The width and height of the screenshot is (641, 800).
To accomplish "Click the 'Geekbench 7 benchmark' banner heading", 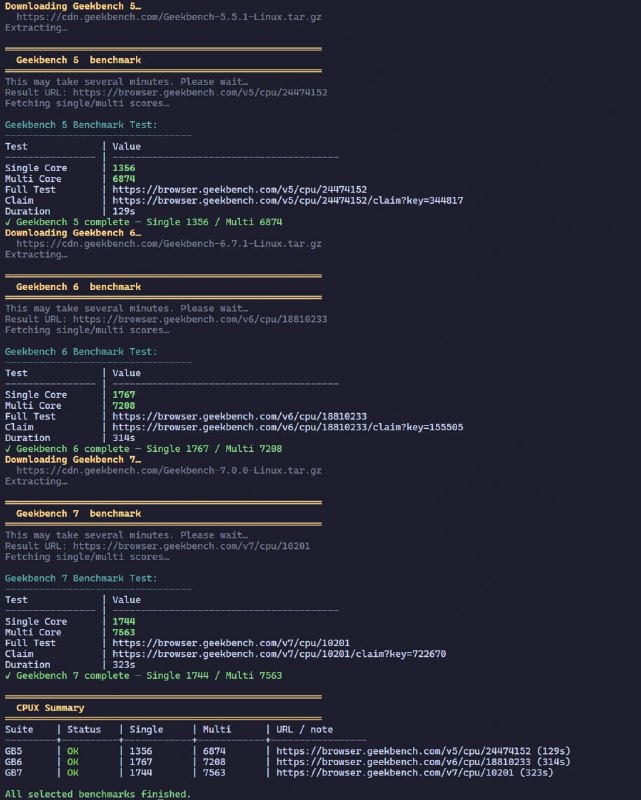I will tap(79, 514).
